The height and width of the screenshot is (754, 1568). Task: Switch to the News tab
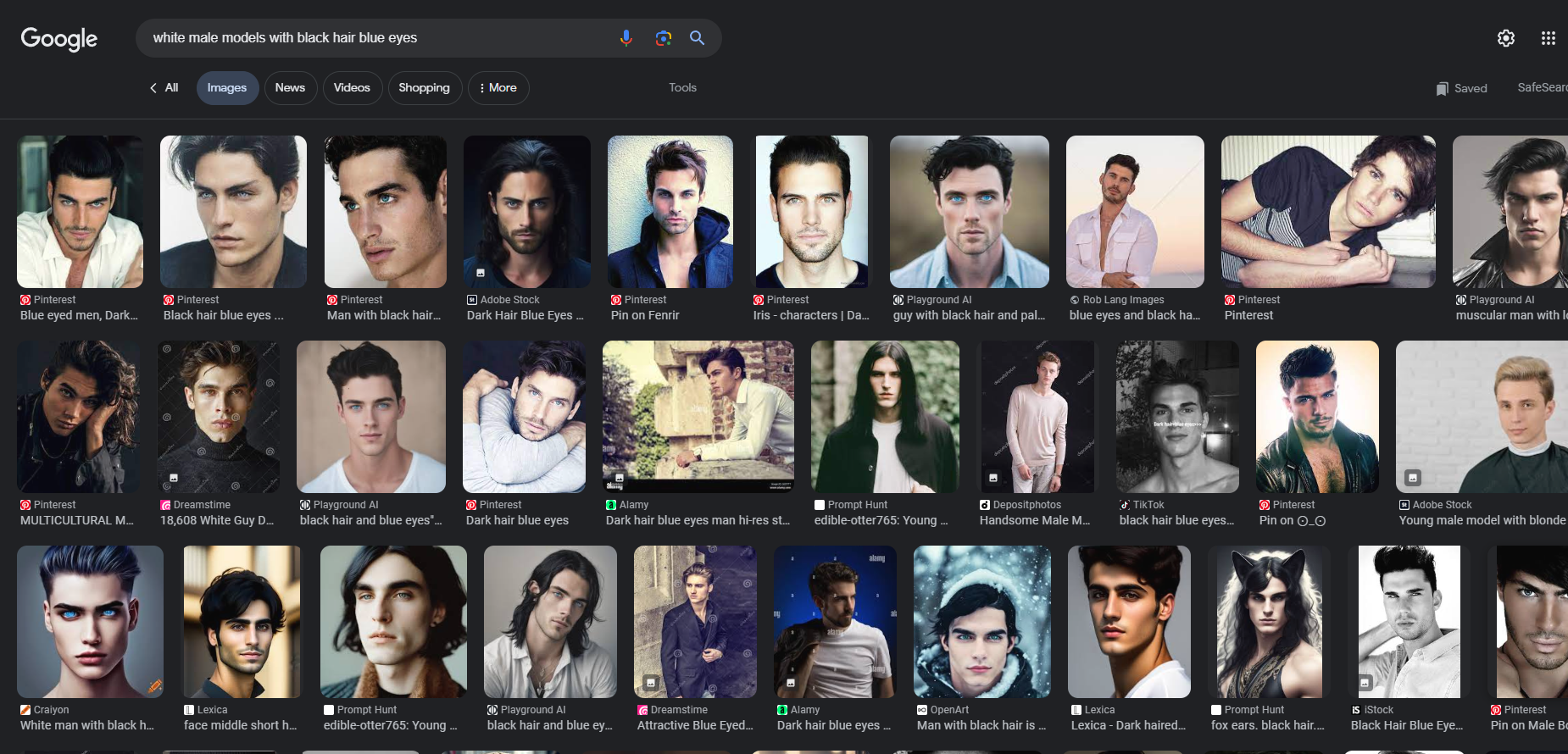(290, 87)
